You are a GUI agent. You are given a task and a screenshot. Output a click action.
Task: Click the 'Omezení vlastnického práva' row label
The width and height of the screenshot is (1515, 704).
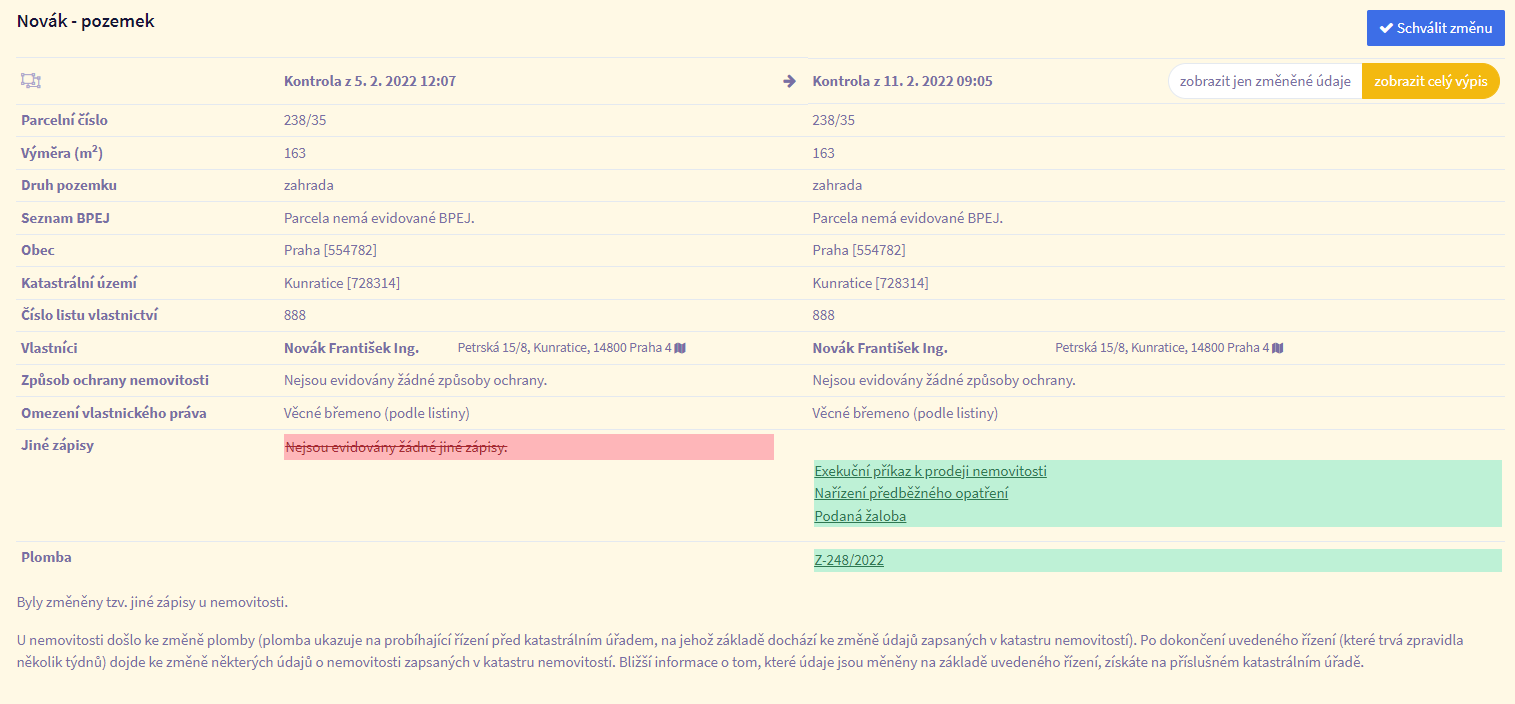click(x=113, y=413)
